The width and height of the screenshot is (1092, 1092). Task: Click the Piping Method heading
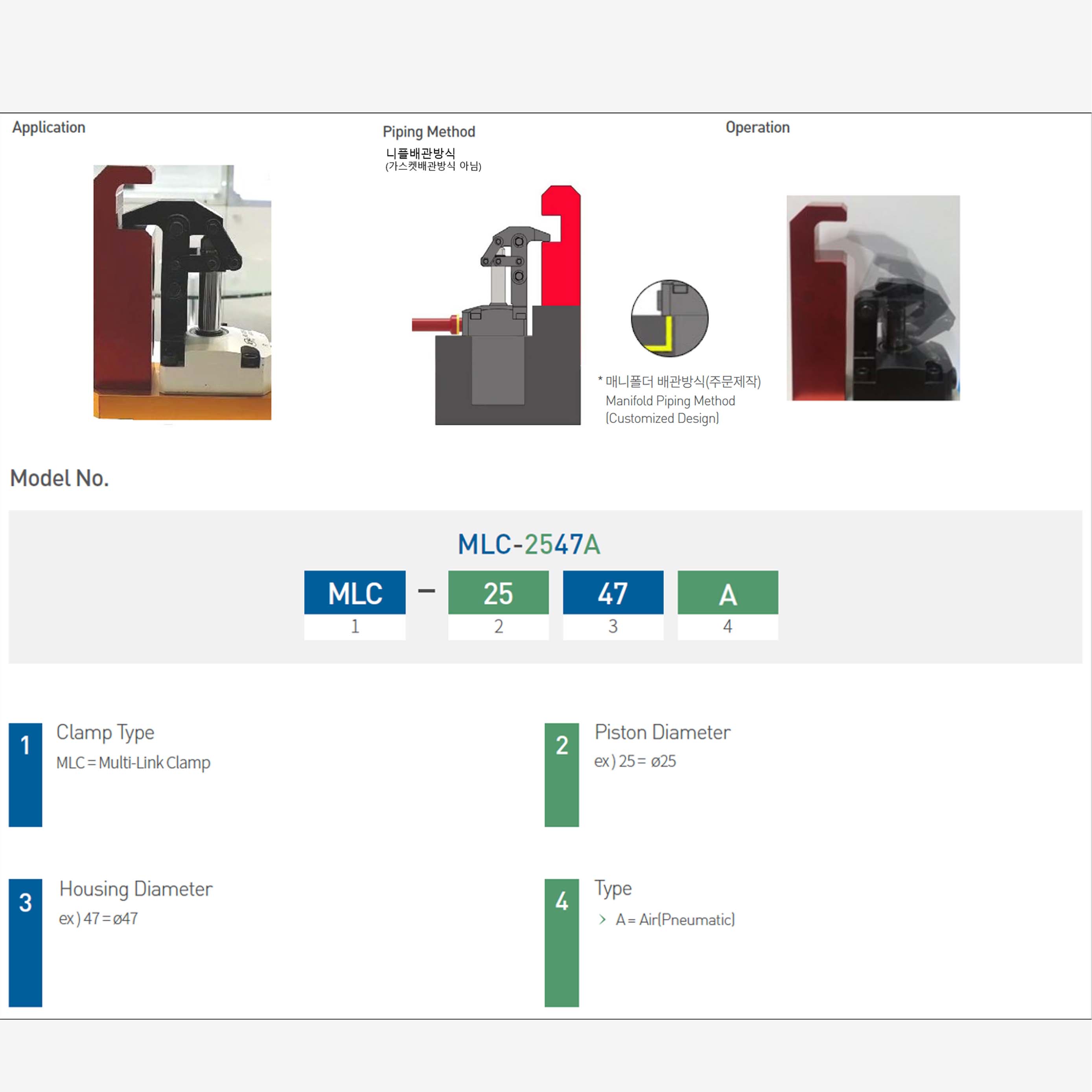[429, 132]
